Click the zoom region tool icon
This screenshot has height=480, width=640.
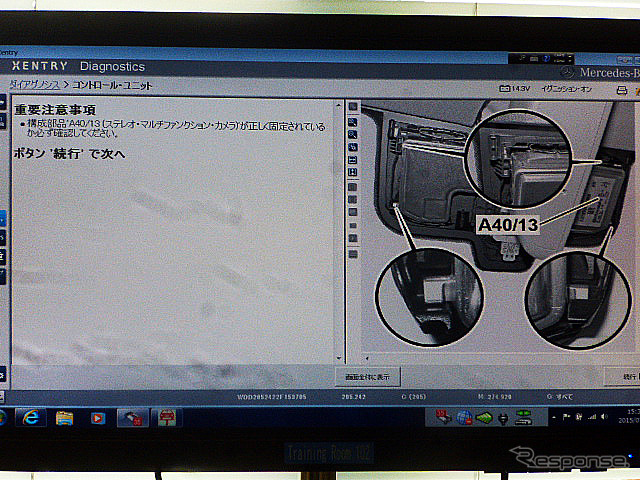coord(353,147)
